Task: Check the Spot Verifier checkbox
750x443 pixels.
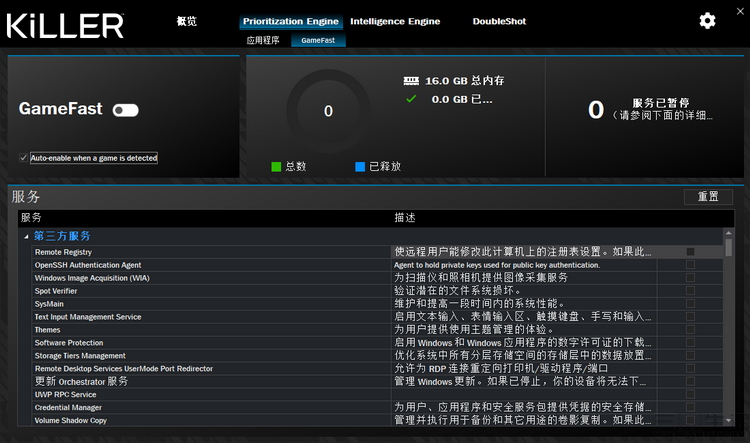Action: pyautogui.click(x=690, y=290)
